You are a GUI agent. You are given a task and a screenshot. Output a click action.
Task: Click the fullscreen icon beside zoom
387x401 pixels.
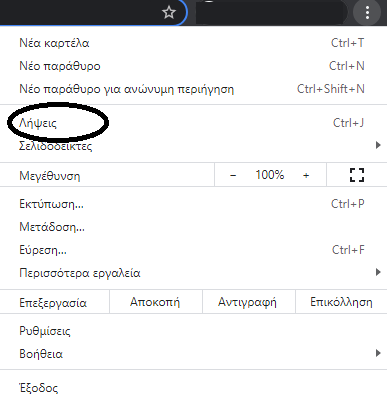[x=357, y=175]
